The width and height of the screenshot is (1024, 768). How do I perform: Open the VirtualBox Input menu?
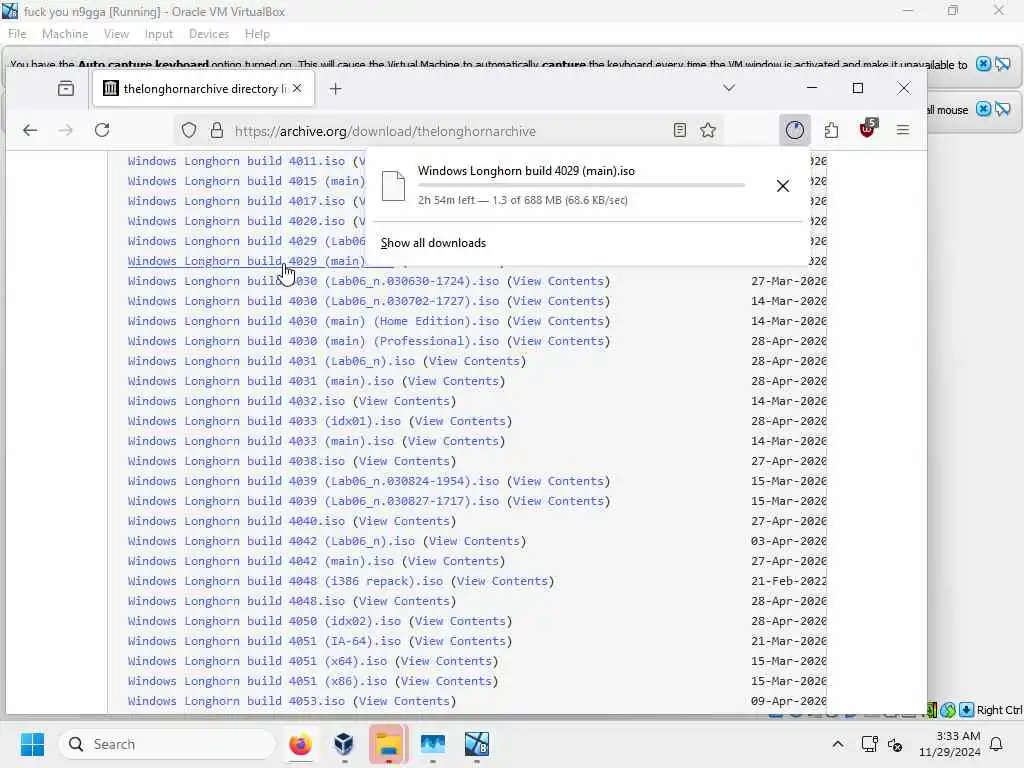pos(159,34)
